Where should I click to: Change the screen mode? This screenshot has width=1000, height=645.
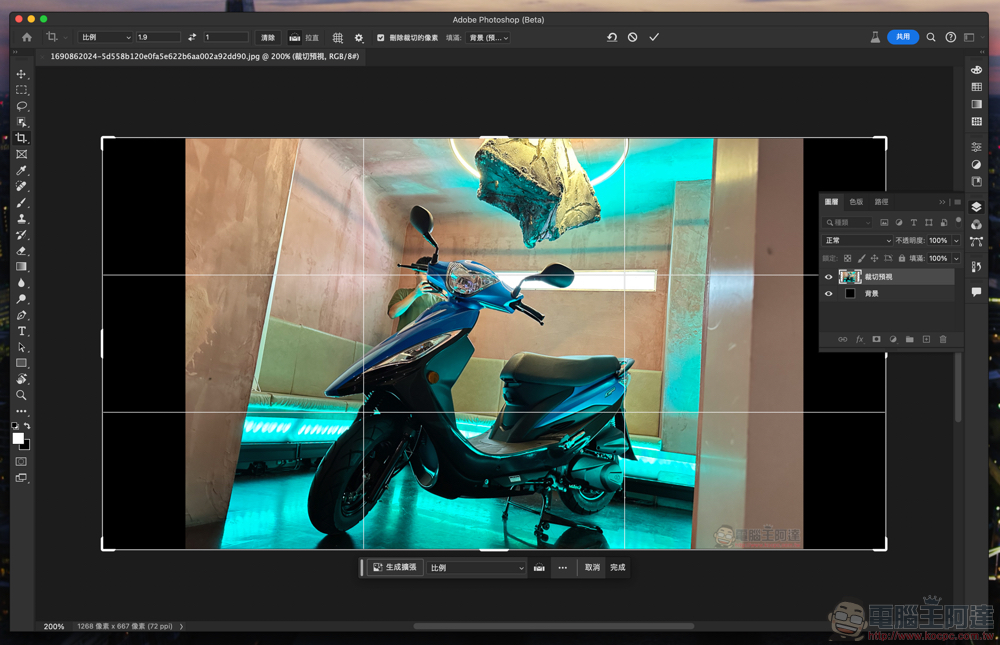[x=21, y=478]
